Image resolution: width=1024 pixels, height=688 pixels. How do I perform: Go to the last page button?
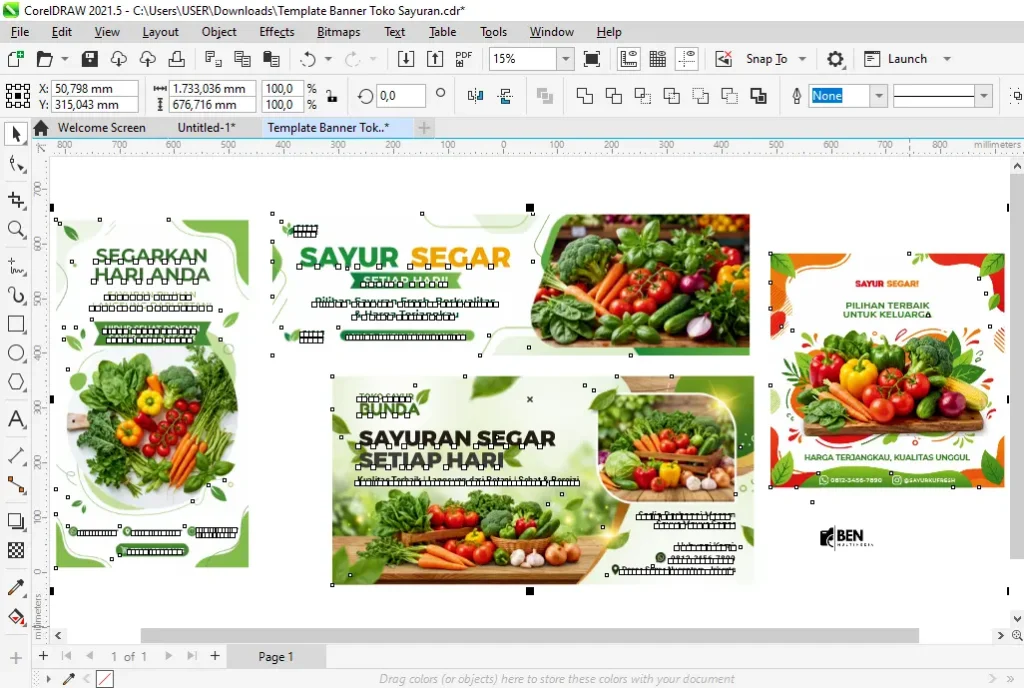192,655
